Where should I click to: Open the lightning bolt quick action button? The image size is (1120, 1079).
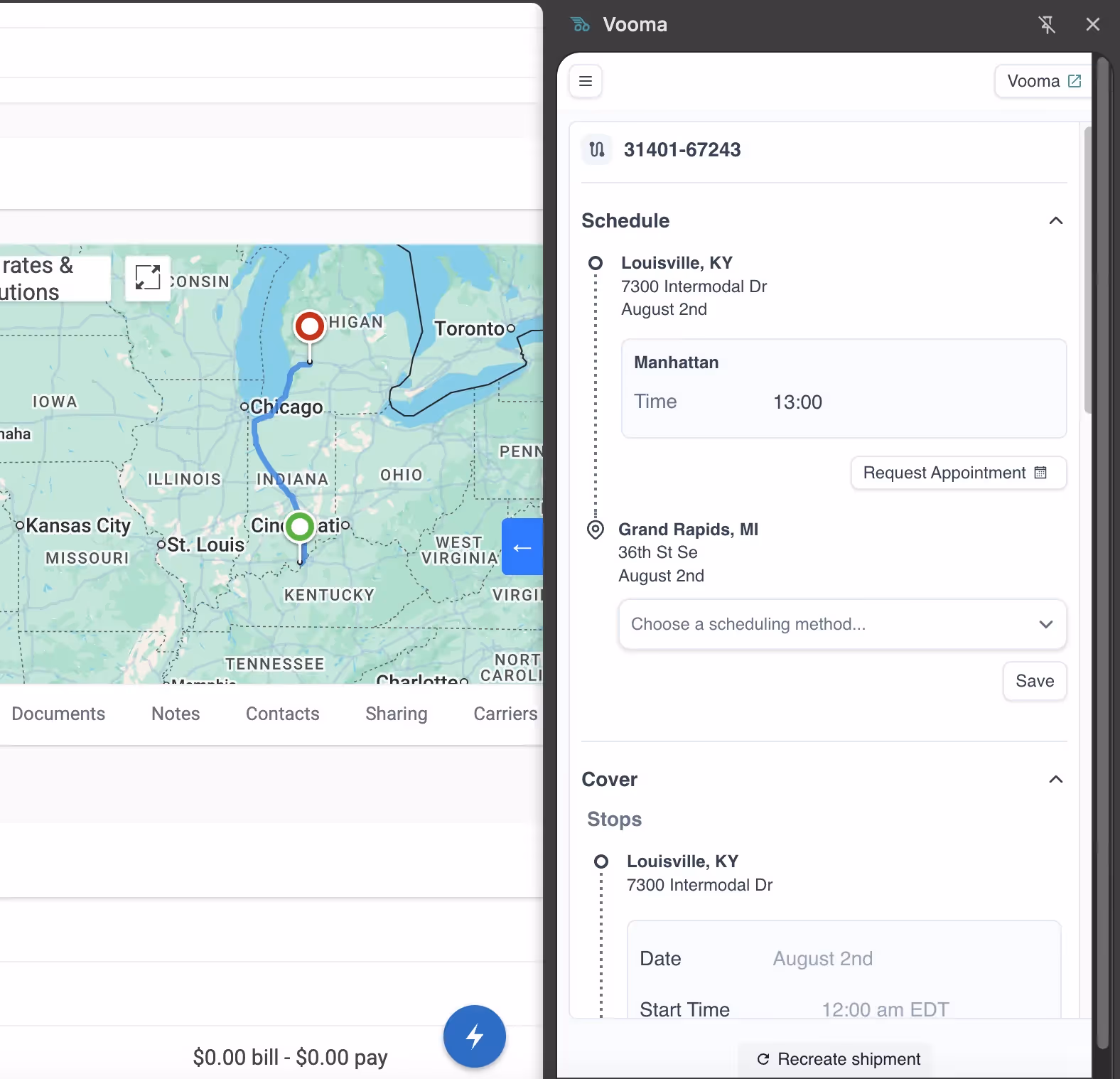475,1036
